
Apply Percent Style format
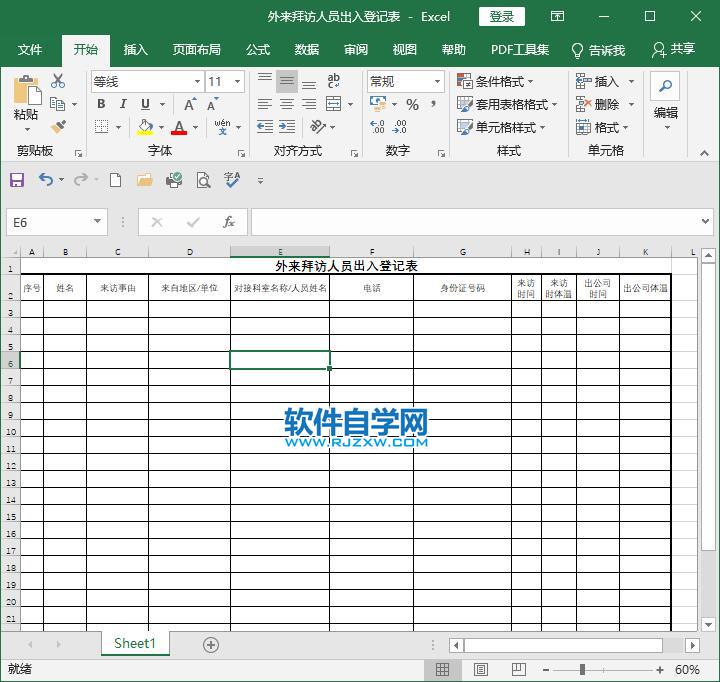click(x=412, y=105)
